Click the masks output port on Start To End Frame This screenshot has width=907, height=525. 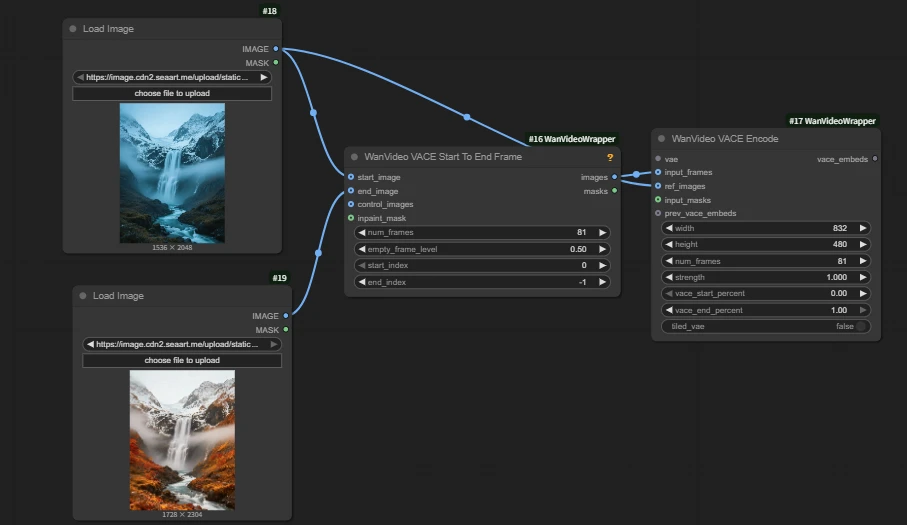[x=614, y=191]
